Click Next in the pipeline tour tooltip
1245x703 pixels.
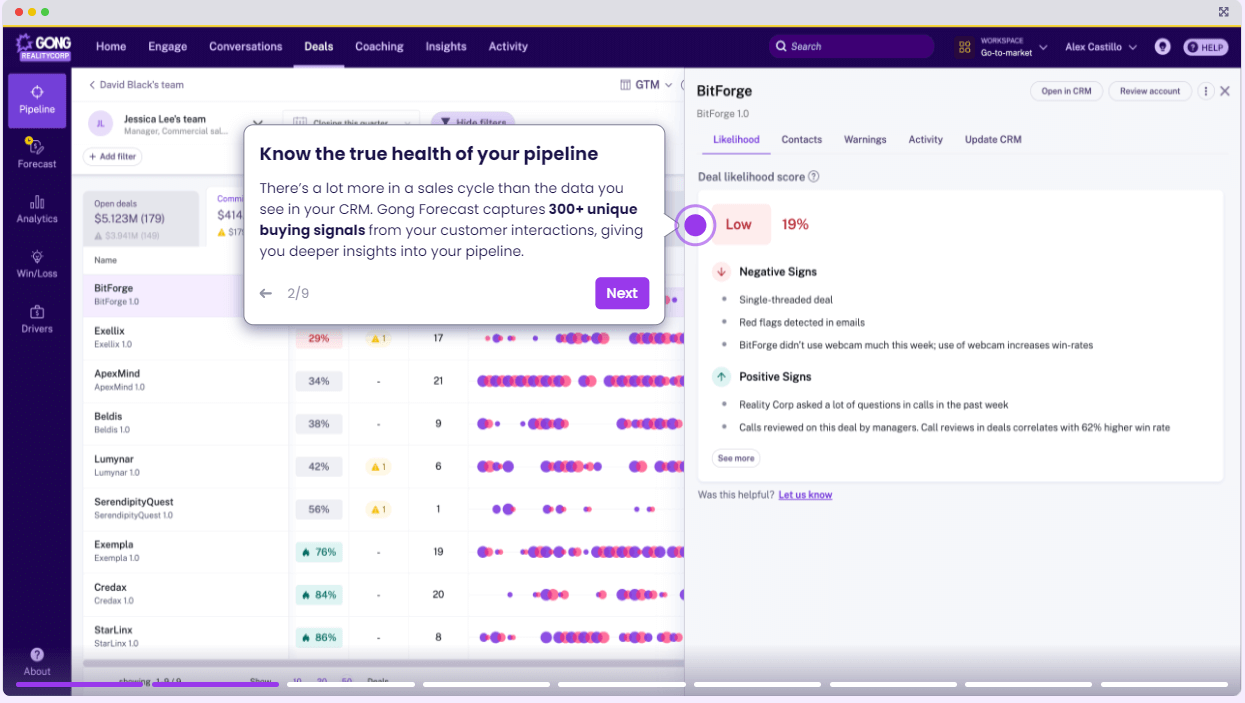[x=621, y=293]
